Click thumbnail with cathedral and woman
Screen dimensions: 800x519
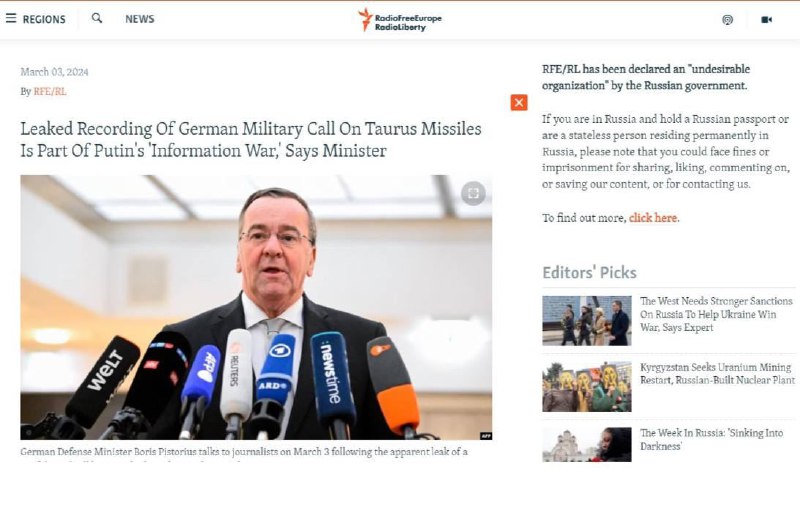point(587,444)
